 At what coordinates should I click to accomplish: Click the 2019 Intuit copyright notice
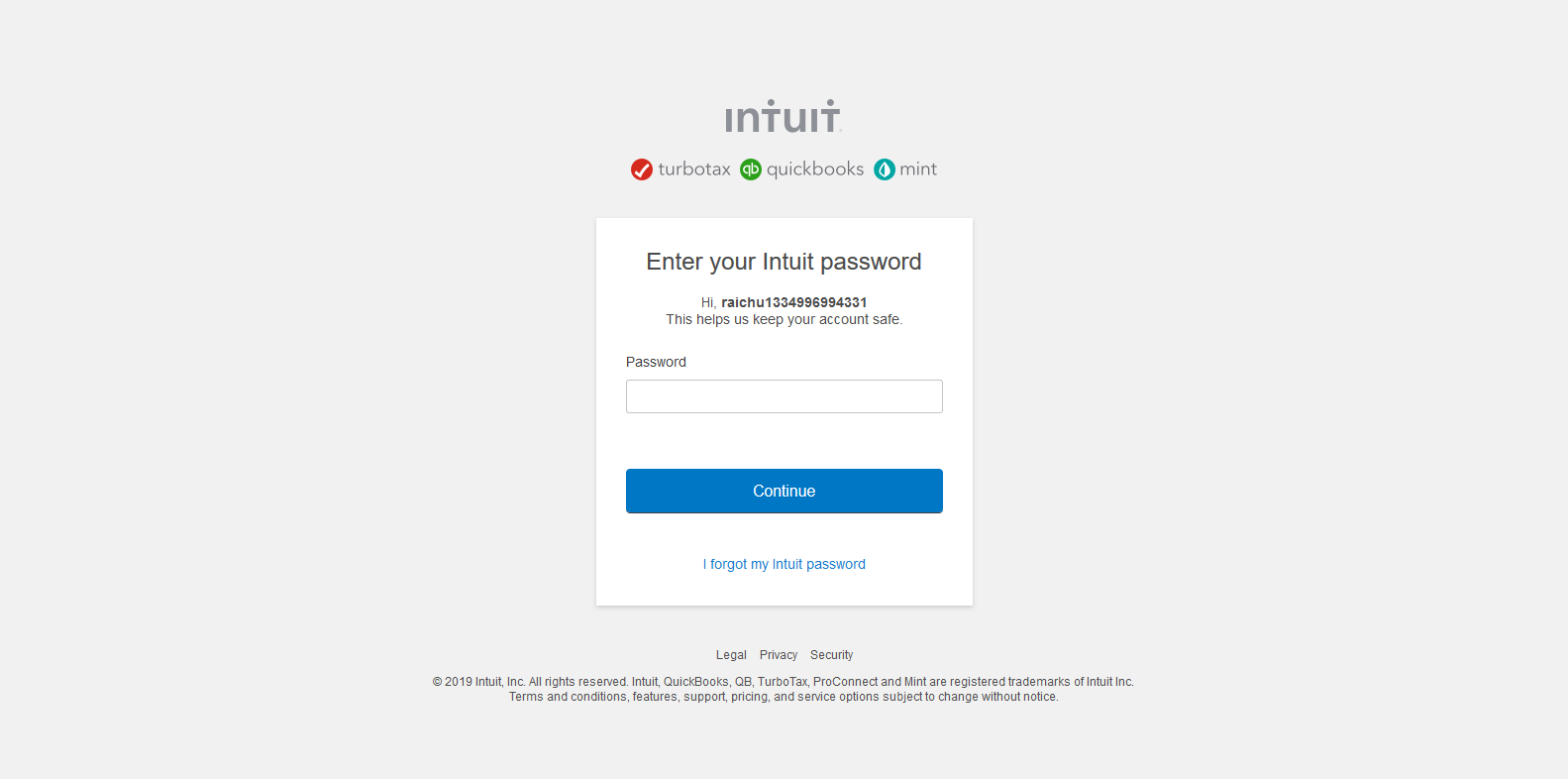784,682
